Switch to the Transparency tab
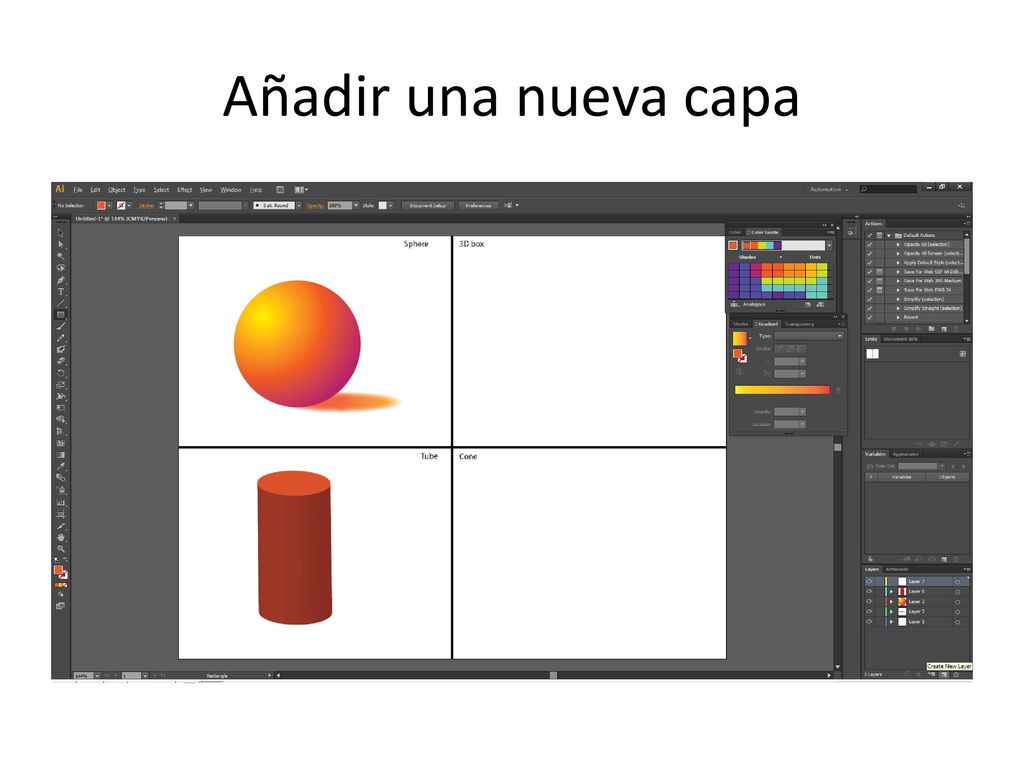 [799, 324]
